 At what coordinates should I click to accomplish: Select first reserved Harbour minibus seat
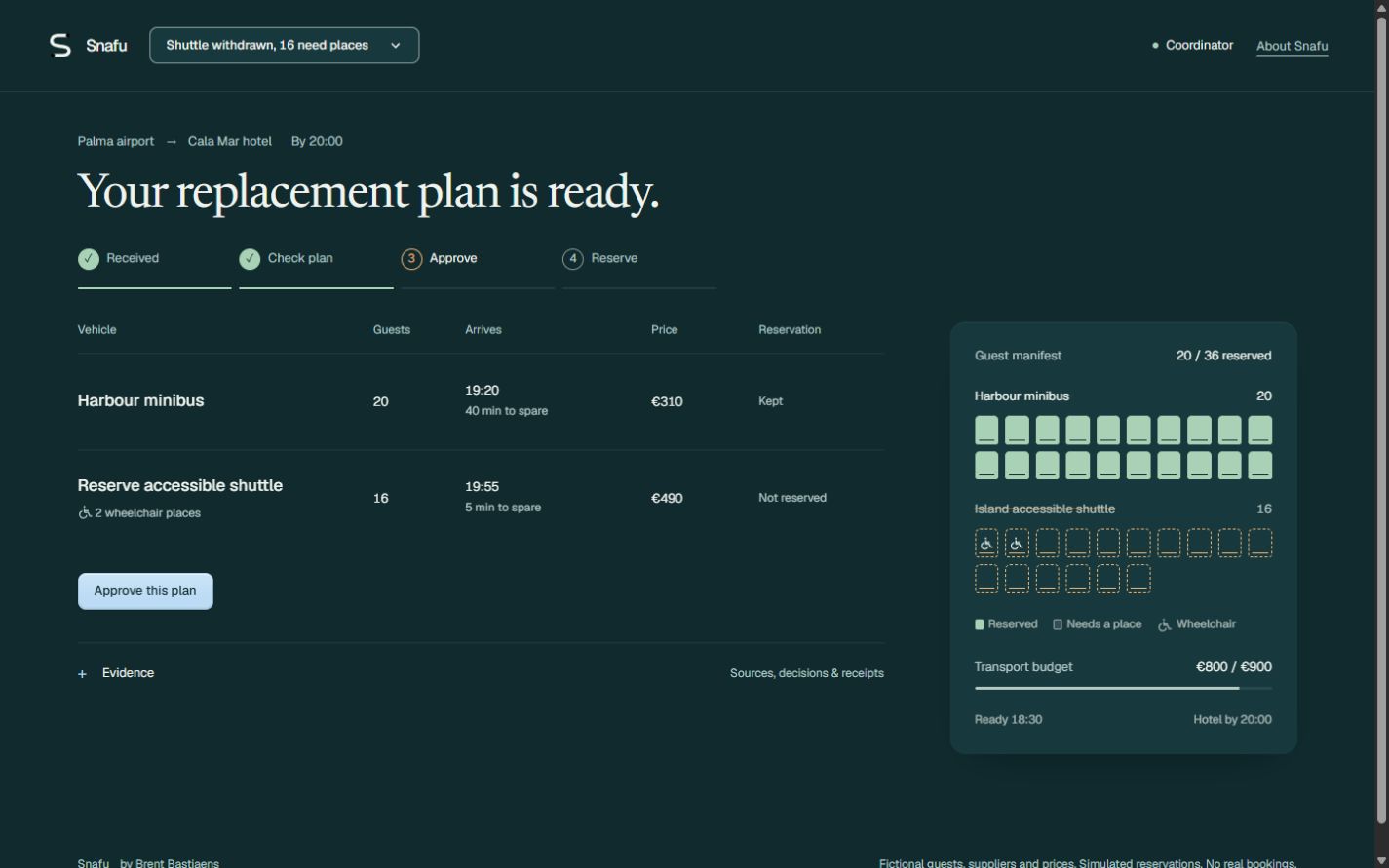point(986,430)
